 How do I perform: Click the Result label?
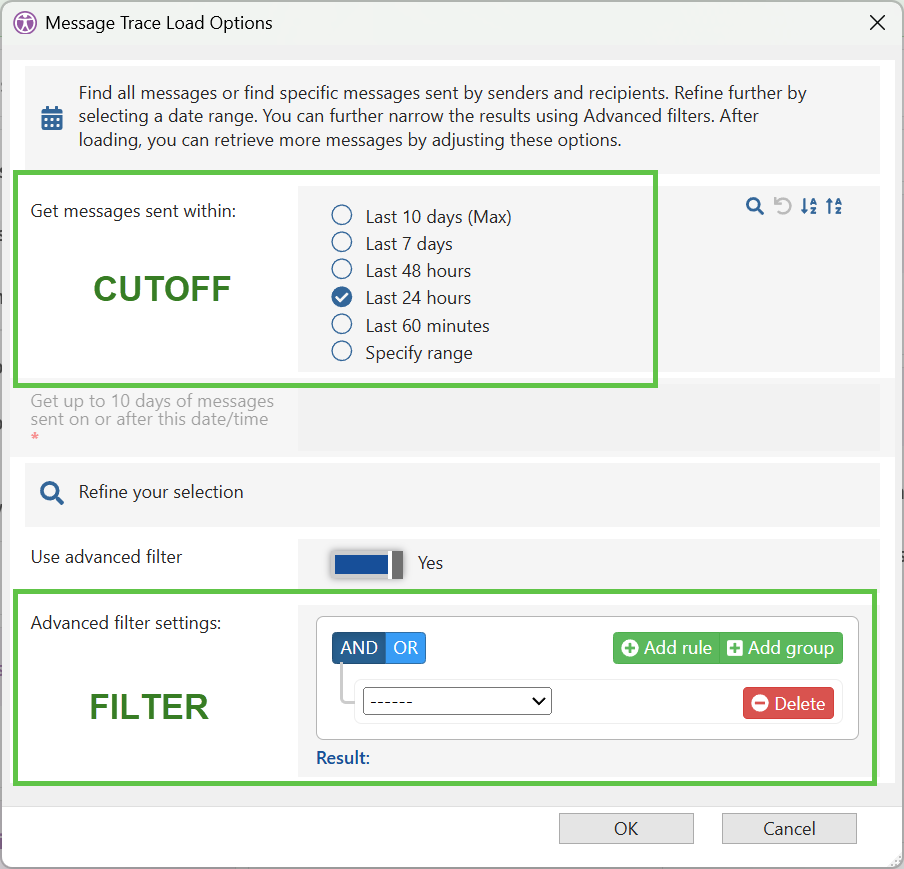[x=343, y=758]
